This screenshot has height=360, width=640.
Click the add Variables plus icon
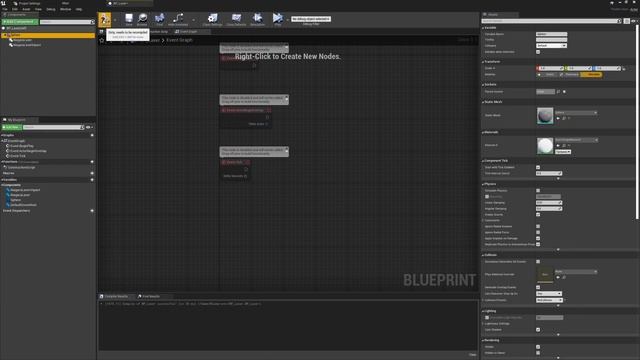(92, 180)
